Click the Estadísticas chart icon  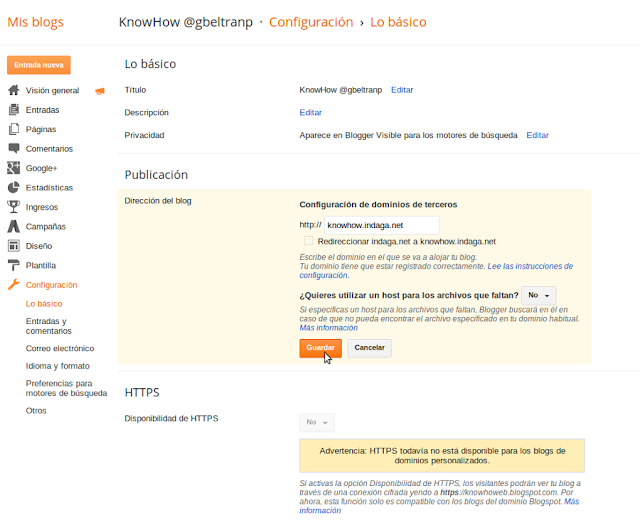(x=14, y=187)
